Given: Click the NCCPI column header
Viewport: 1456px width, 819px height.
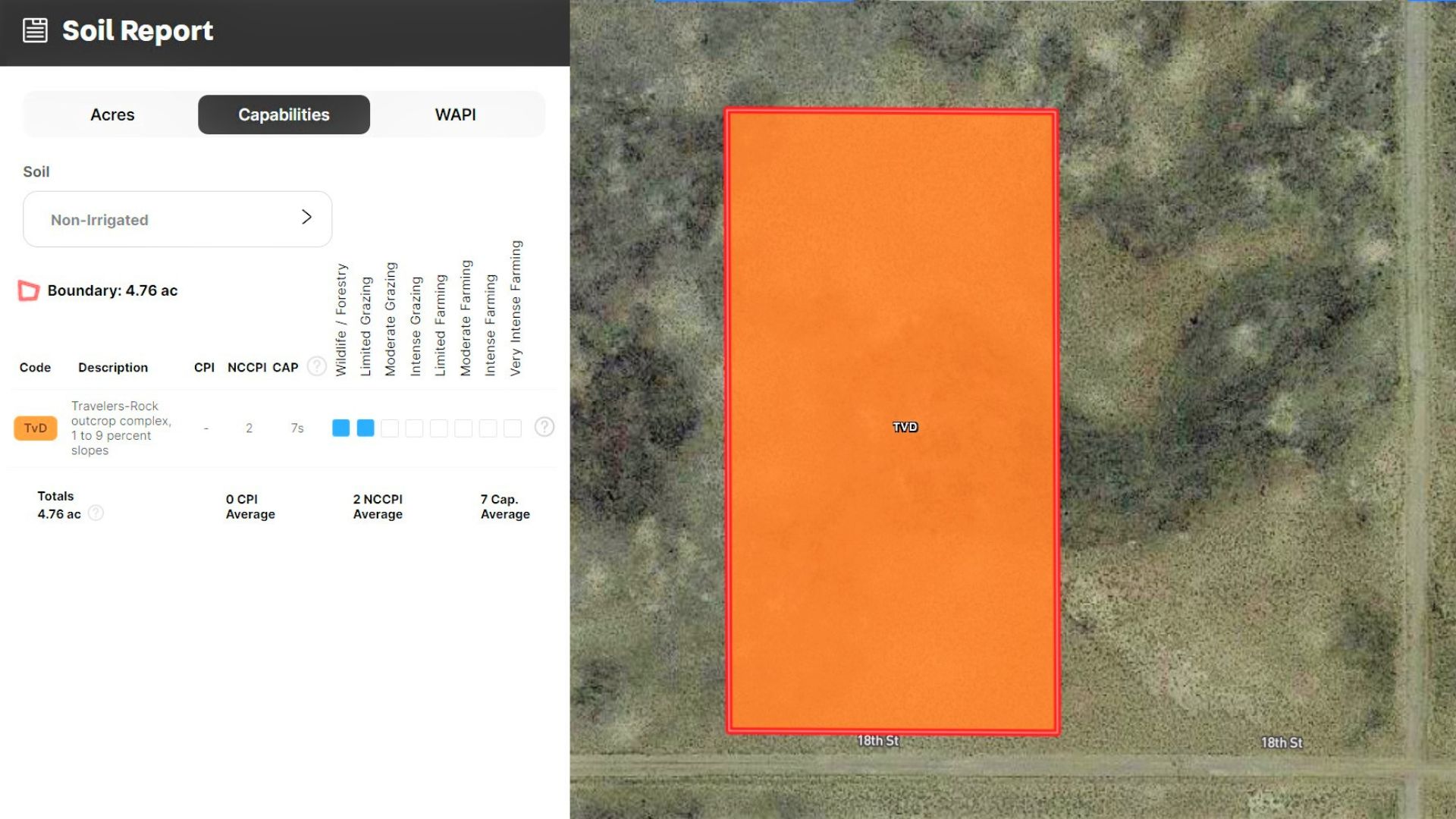Looking at the screenshot, I should [x=246, y=368].
